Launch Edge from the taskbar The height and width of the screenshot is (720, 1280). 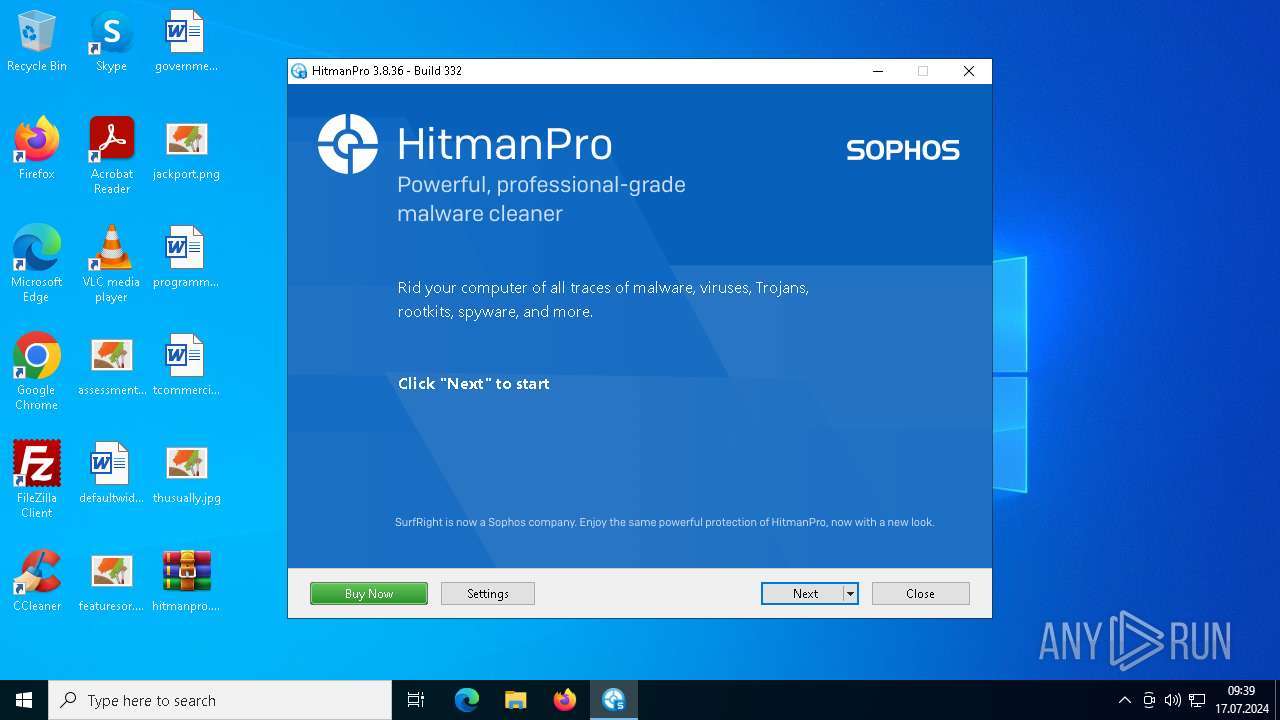pos(467,700)
